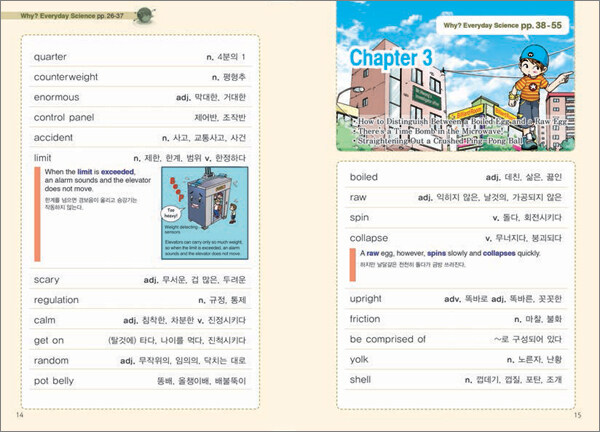Click the word 'friction'
This screenshot has width=600, height=432.
365,319
